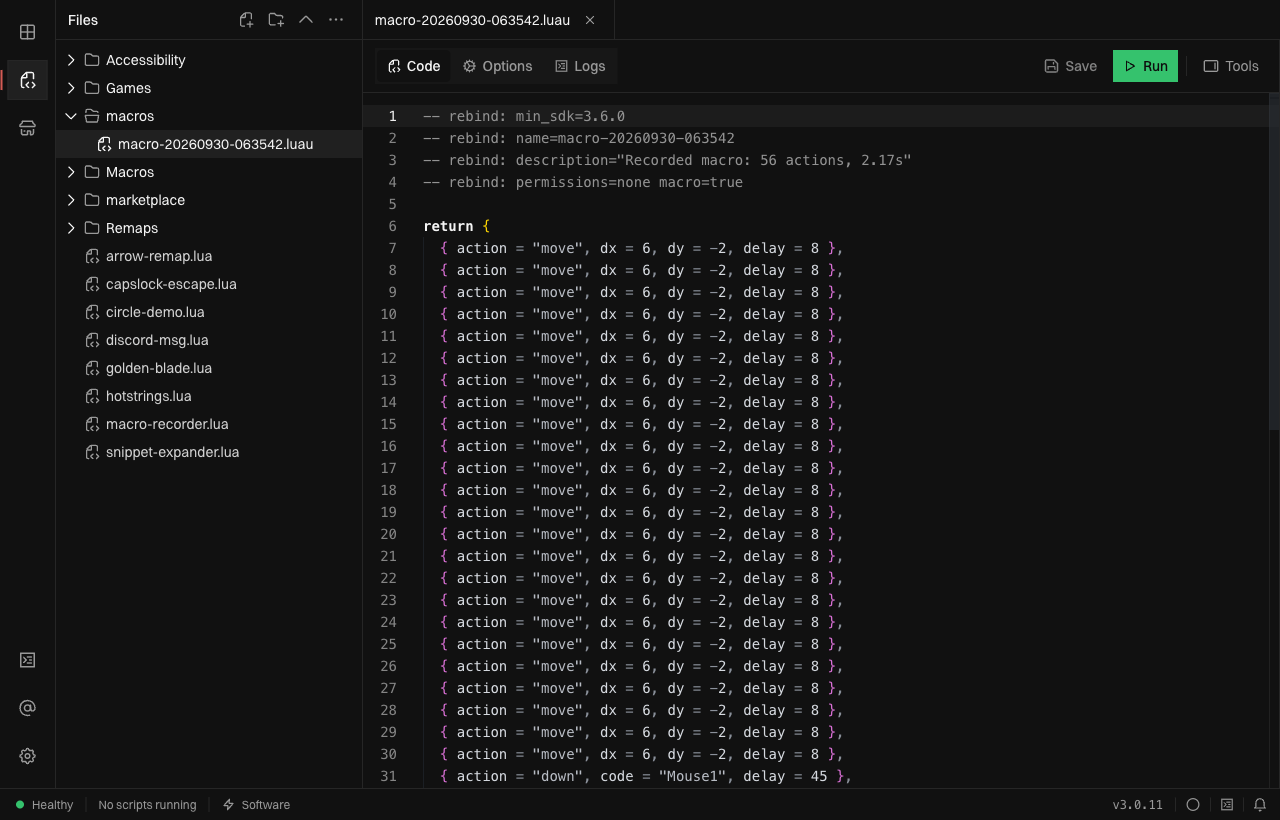
Task: Run the macro script
Action: [x=1145, y=66]
